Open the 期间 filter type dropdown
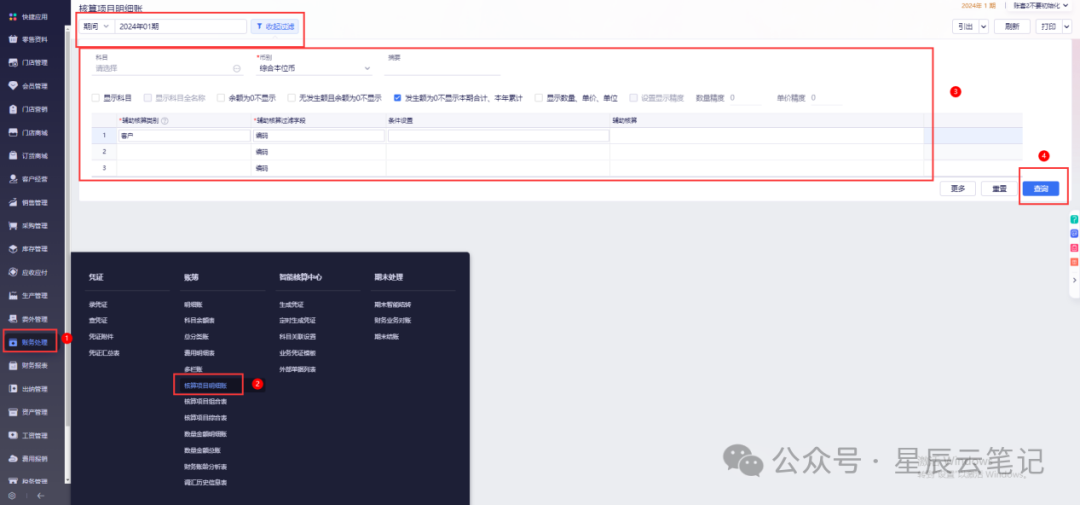This screenshot has width=1080, height=505. point(96,26)
